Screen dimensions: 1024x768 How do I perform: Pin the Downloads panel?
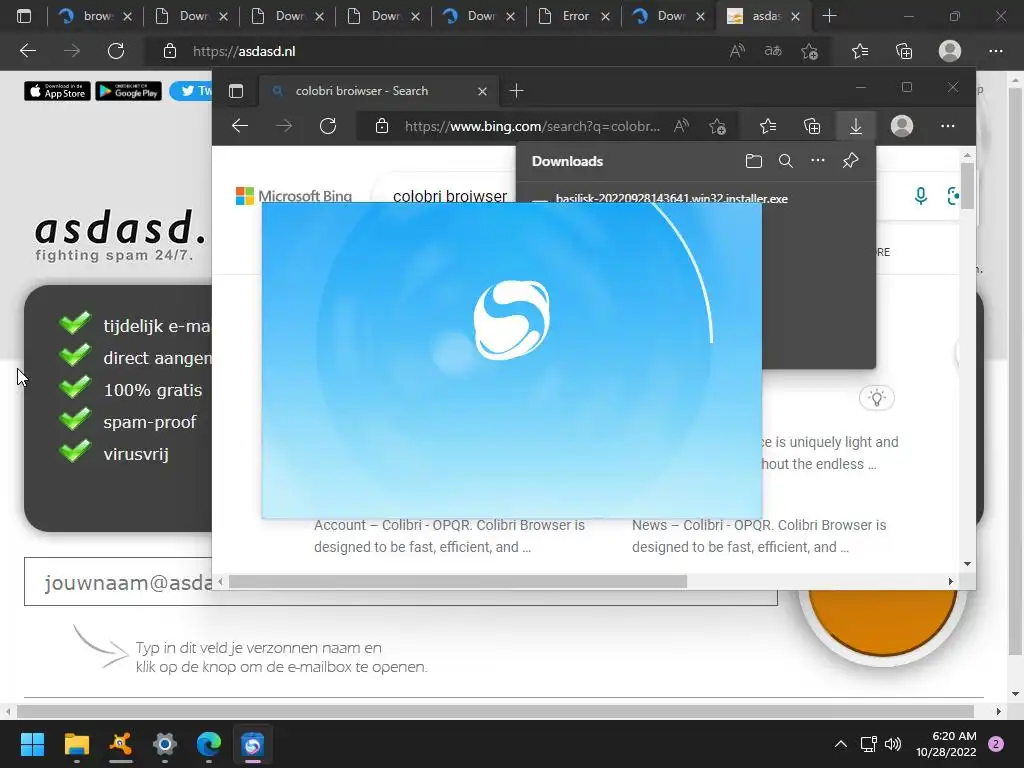(850, 161)
